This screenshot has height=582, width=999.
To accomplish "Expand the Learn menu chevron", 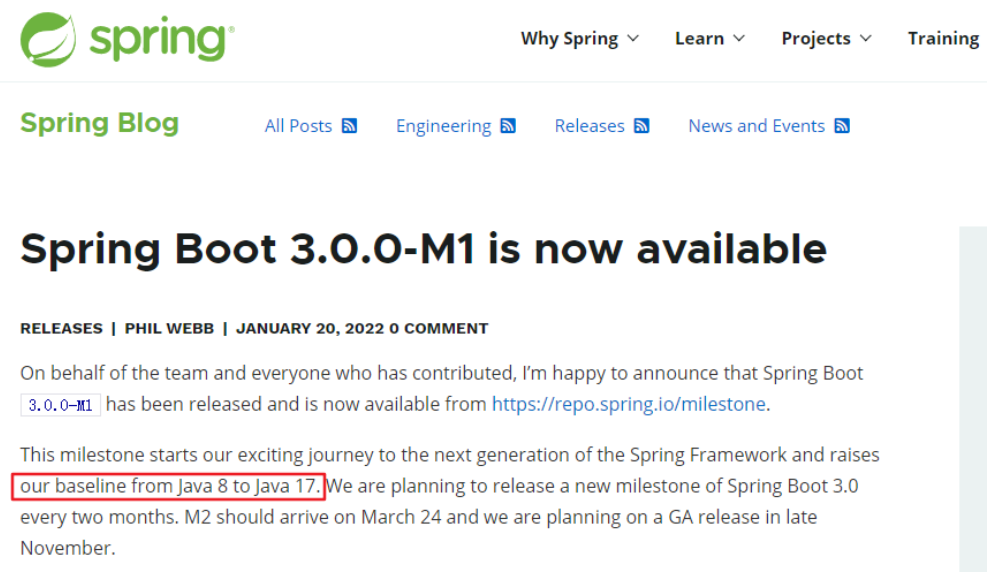I will coord(739,39).
